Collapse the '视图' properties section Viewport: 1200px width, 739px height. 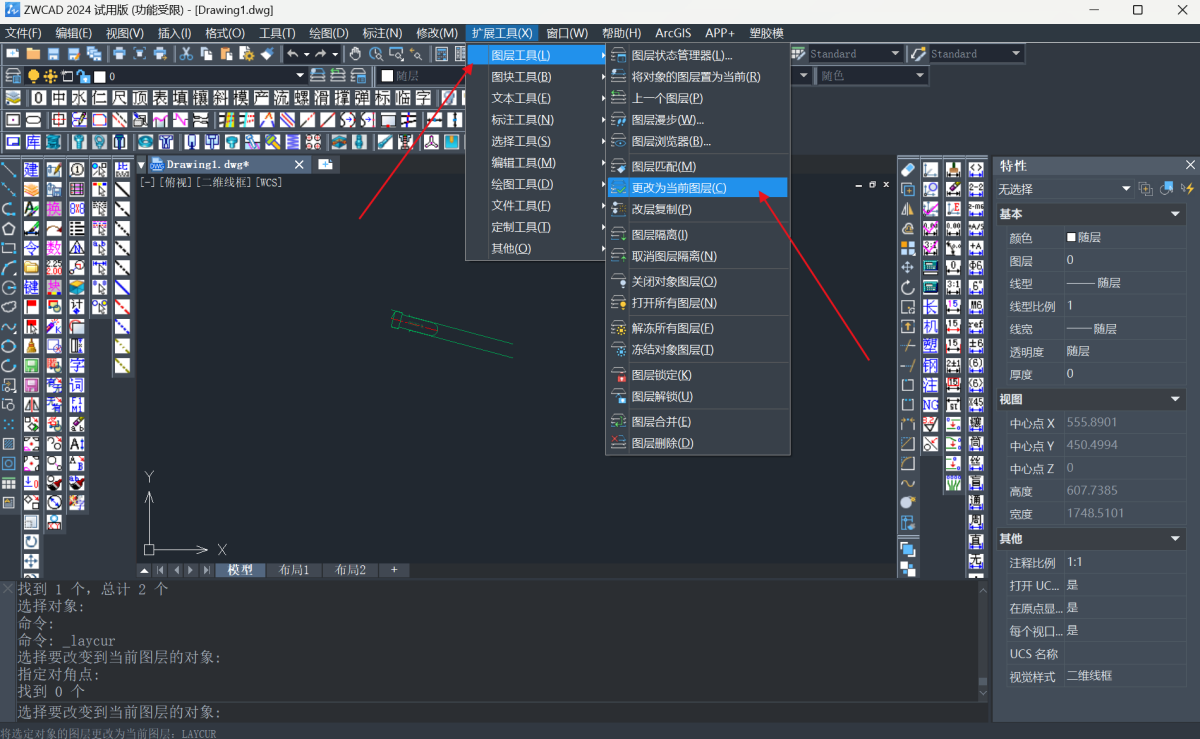pos(1176,399)
